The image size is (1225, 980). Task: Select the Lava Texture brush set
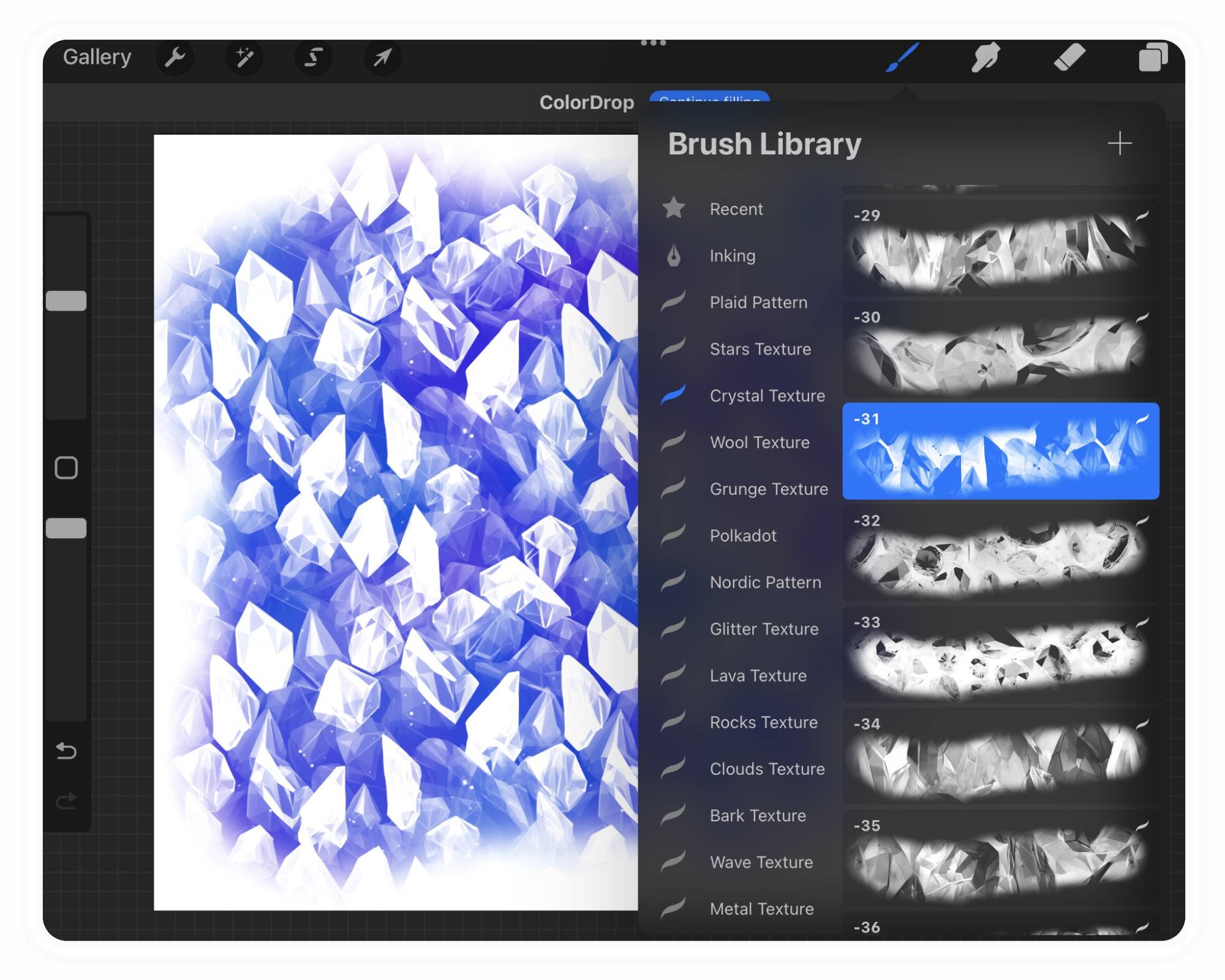point(744,676)
